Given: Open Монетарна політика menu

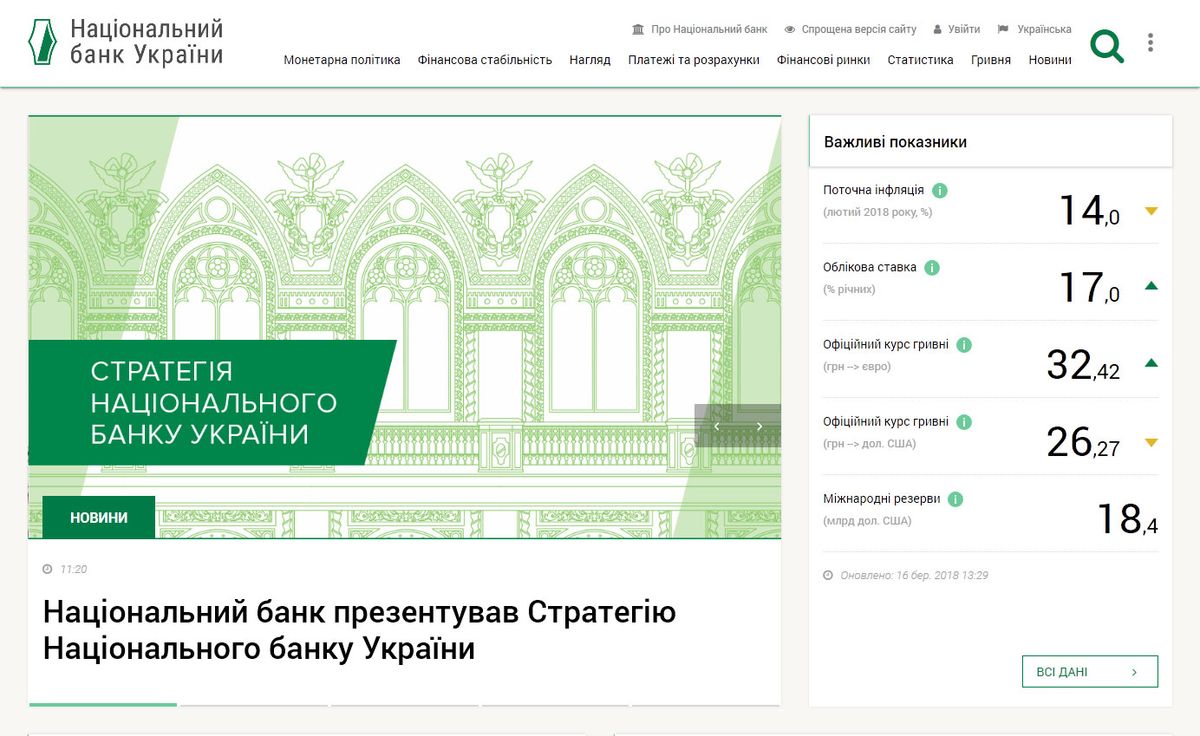Looking at the screenshot, I should point(342,60).
